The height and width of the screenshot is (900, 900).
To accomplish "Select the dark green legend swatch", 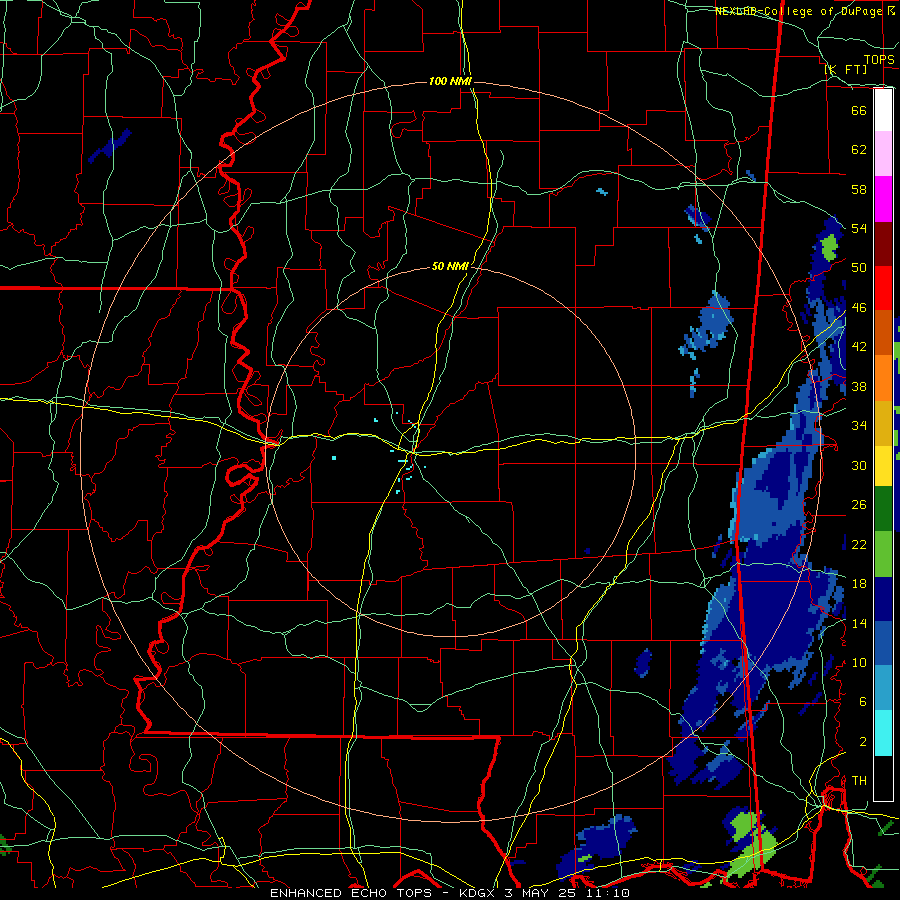I will pos(883,509).
